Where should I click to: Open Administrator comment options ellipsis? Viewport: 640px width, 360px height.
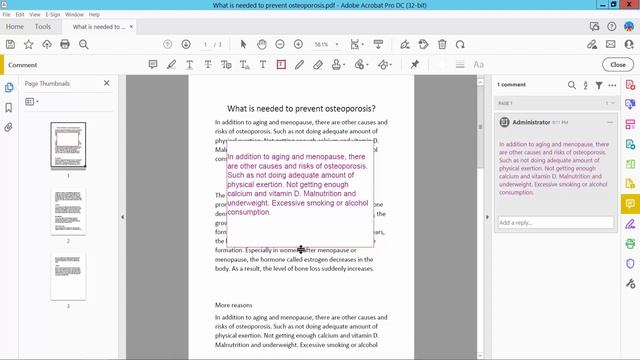tap(610, 122)
